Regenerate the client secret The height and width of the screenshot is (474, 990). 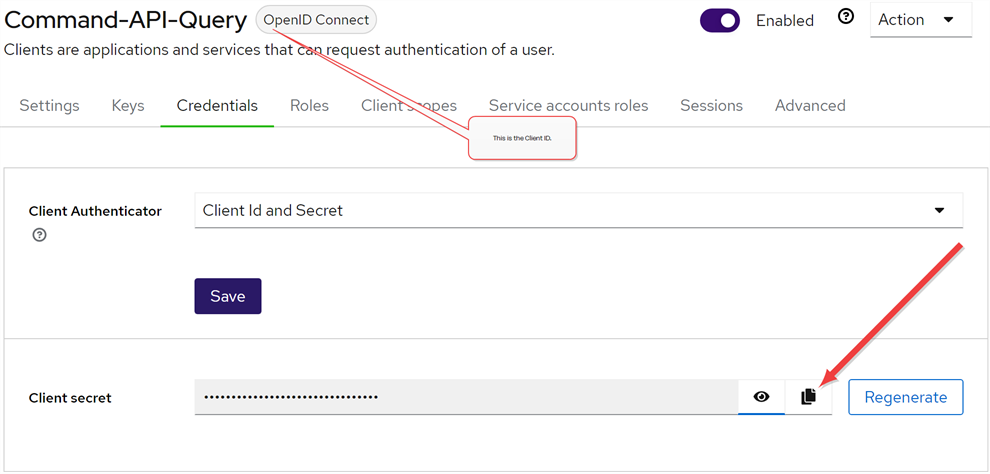tap(906, 397)
